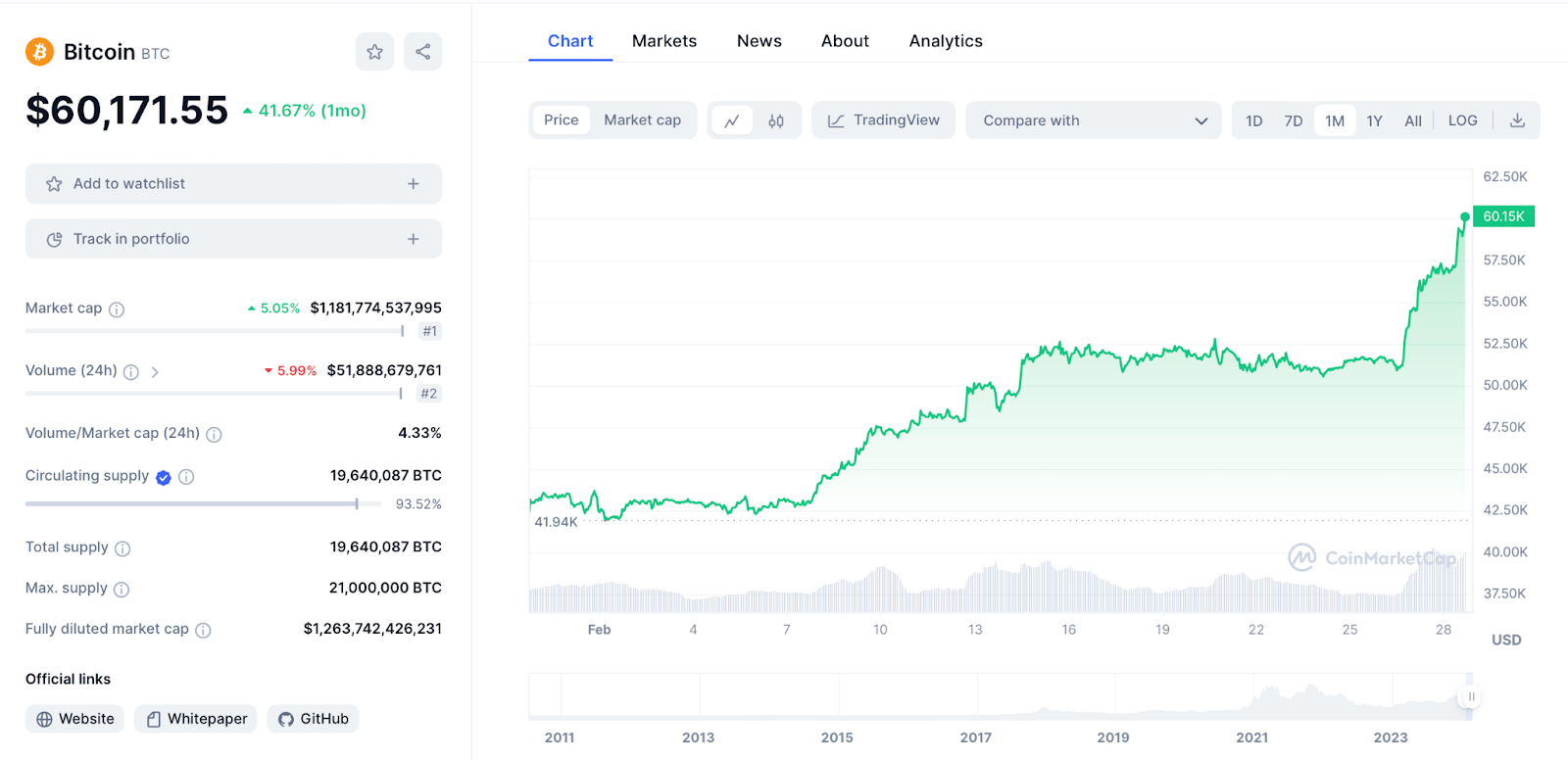
Task: Open Total supply info tooltip
Action: tap(122, 548)
